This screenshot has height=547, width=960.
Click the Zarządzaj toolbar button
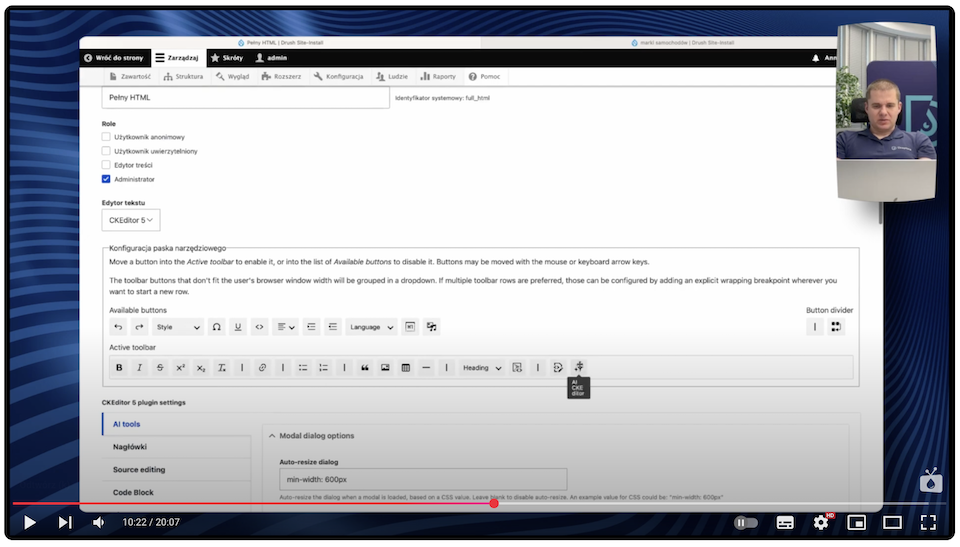(x=177, y=58)
